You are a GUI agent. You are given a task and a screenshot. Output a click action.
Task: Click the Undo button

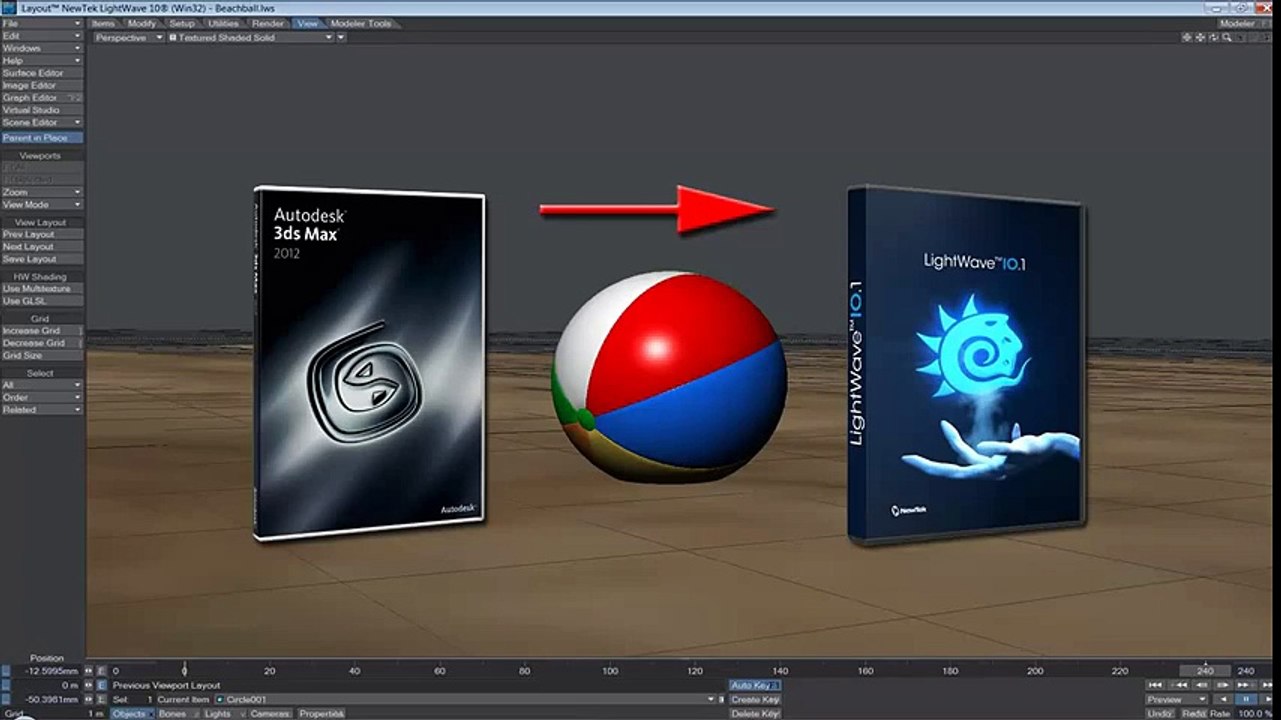(x=1160, y=714)
